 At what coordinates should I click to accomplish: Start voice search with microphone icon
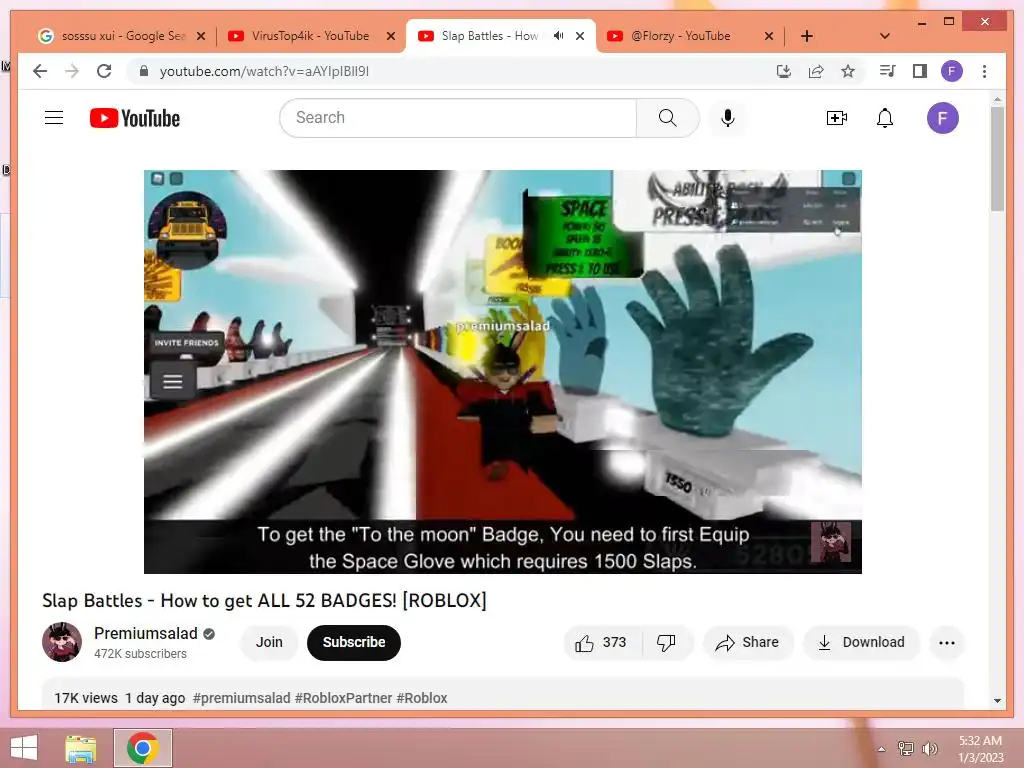pos(728,118)
